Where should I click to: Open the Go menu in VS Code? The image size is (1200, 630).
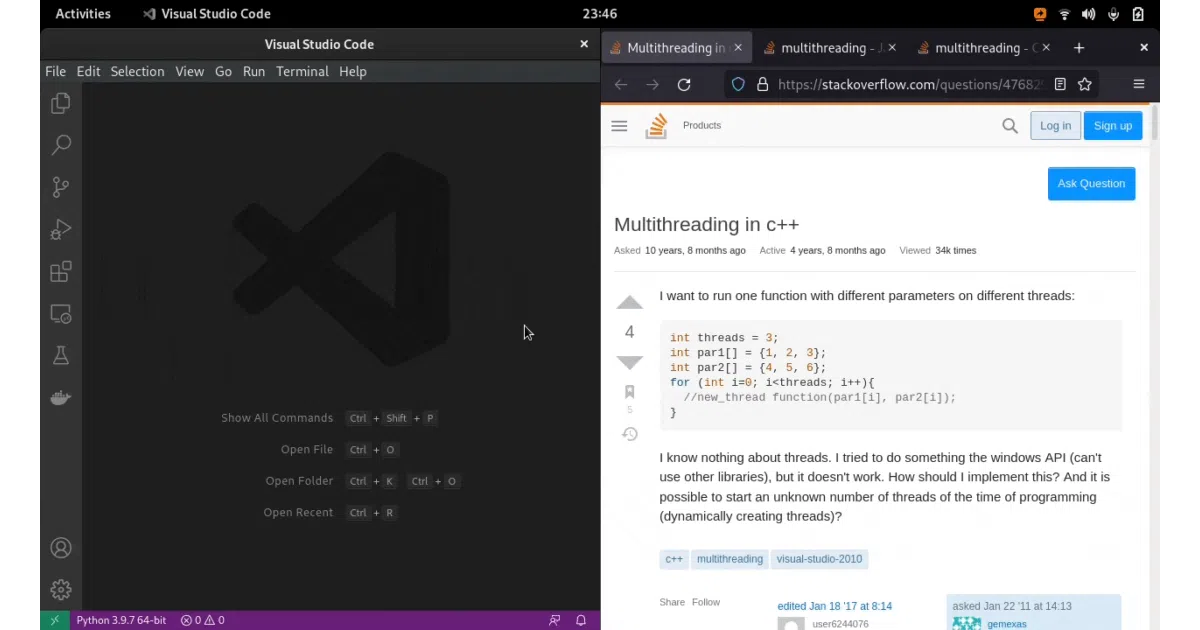pos(223,71)
